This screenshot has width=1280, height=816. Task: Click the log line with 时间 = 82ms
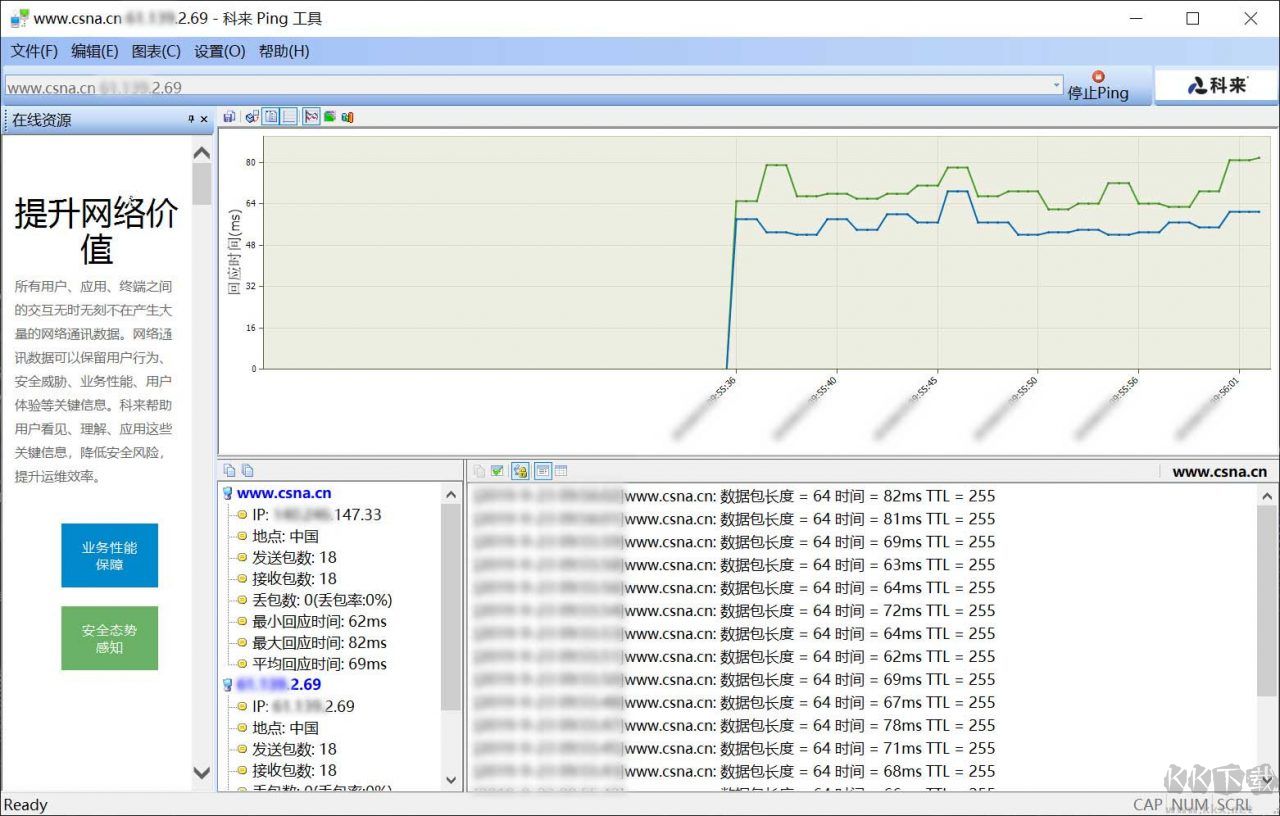point(735,496)
